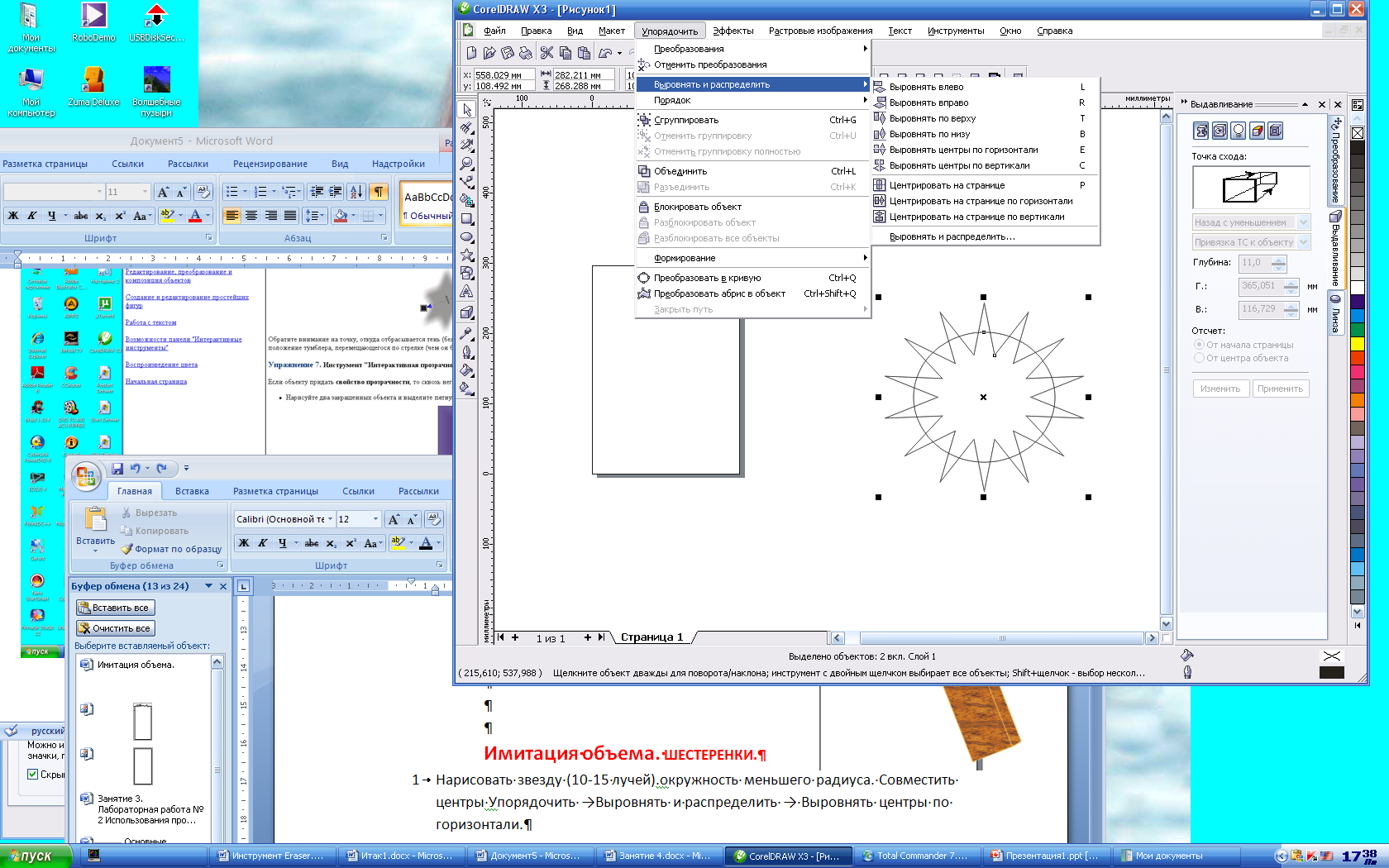Click the Open file icon in CorelDRAW toolbar
1389x868 pixels.
(x=489, y=53)
